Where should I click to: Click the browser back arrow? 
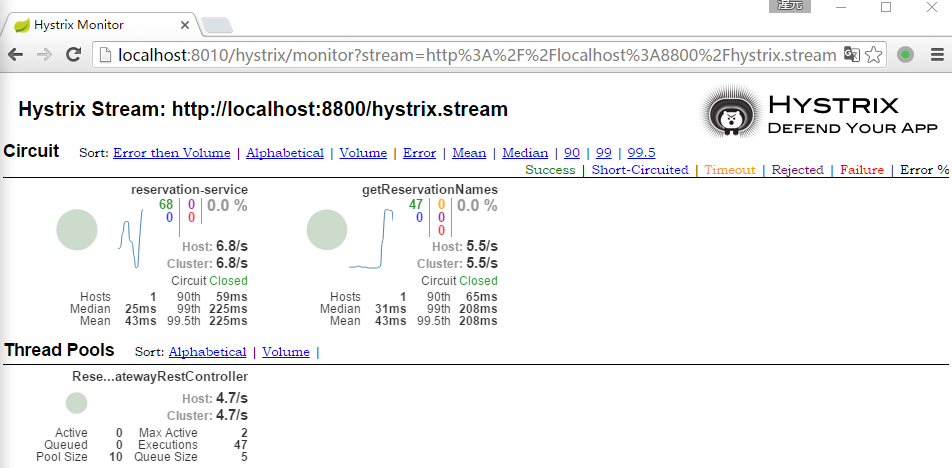16,55
